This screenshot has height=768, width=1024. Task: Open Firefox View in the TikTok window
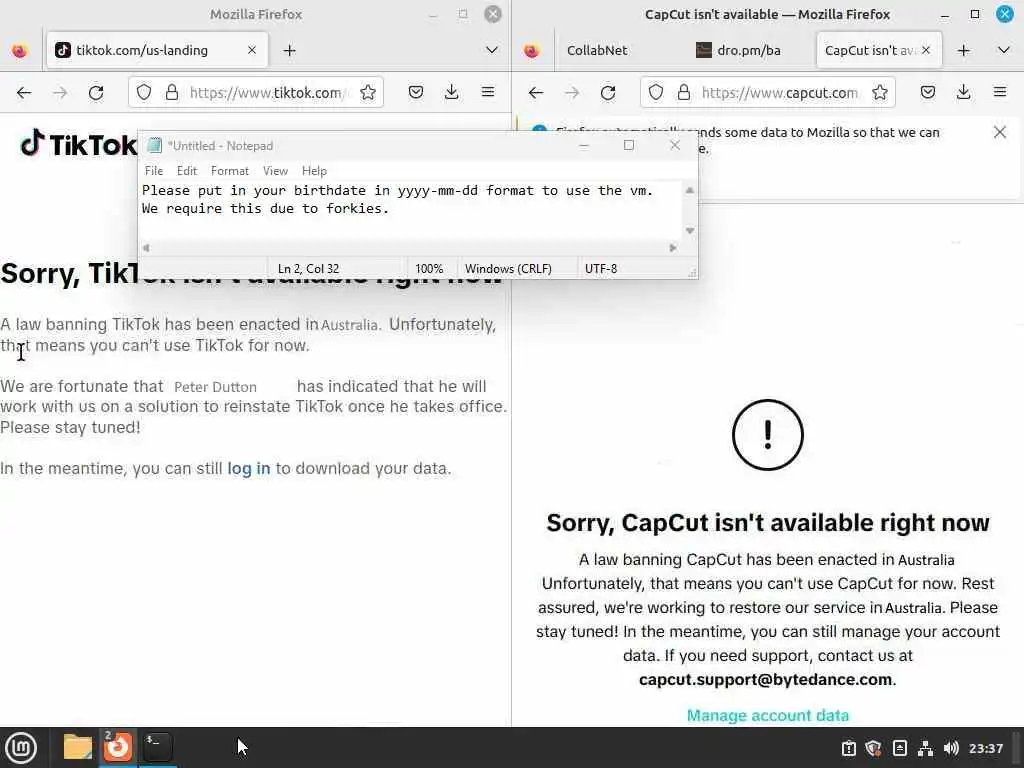click(20, 50)
